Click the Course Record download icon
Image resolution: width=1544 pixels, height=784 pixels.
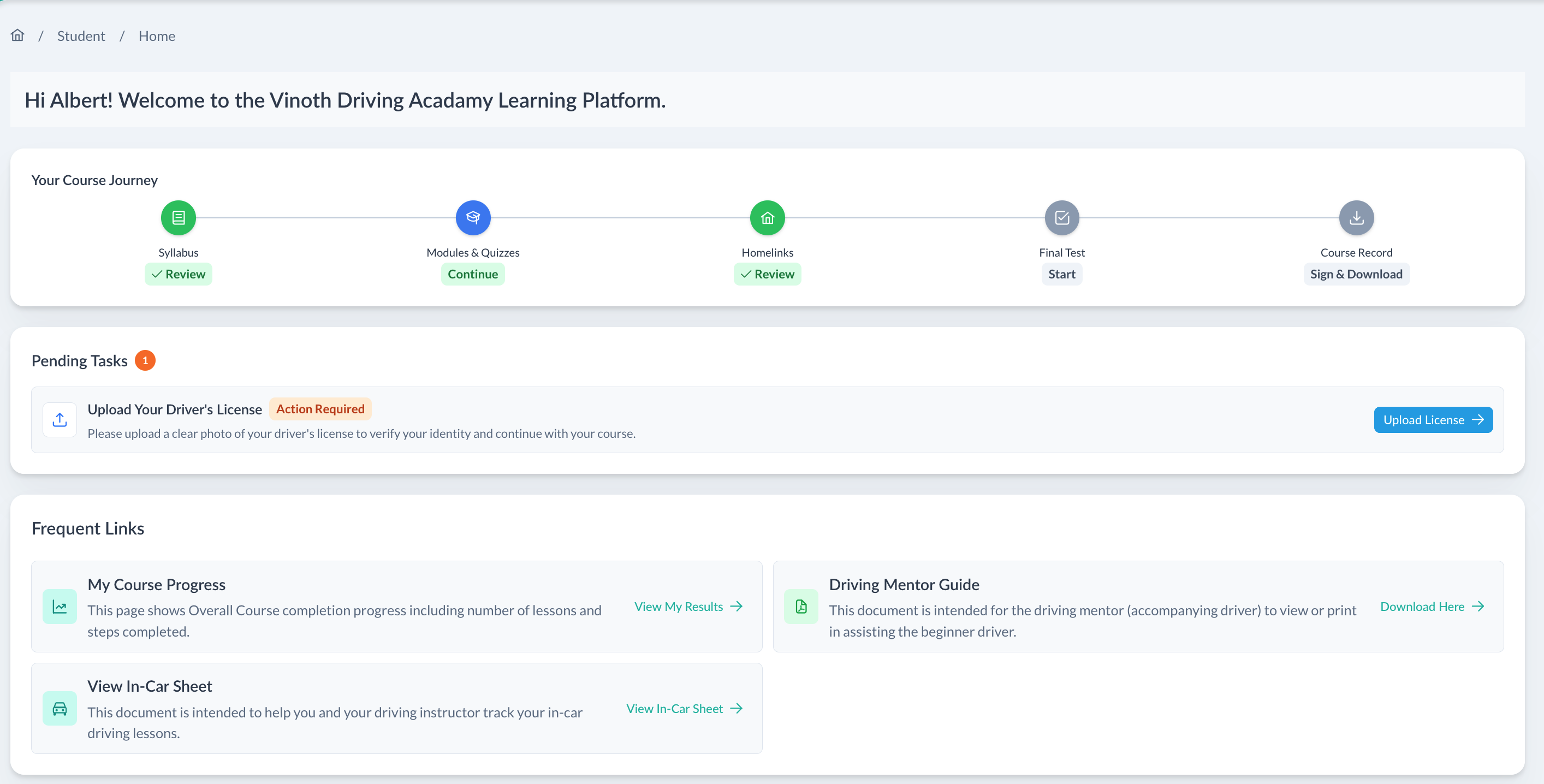[x=1356, y=218]
